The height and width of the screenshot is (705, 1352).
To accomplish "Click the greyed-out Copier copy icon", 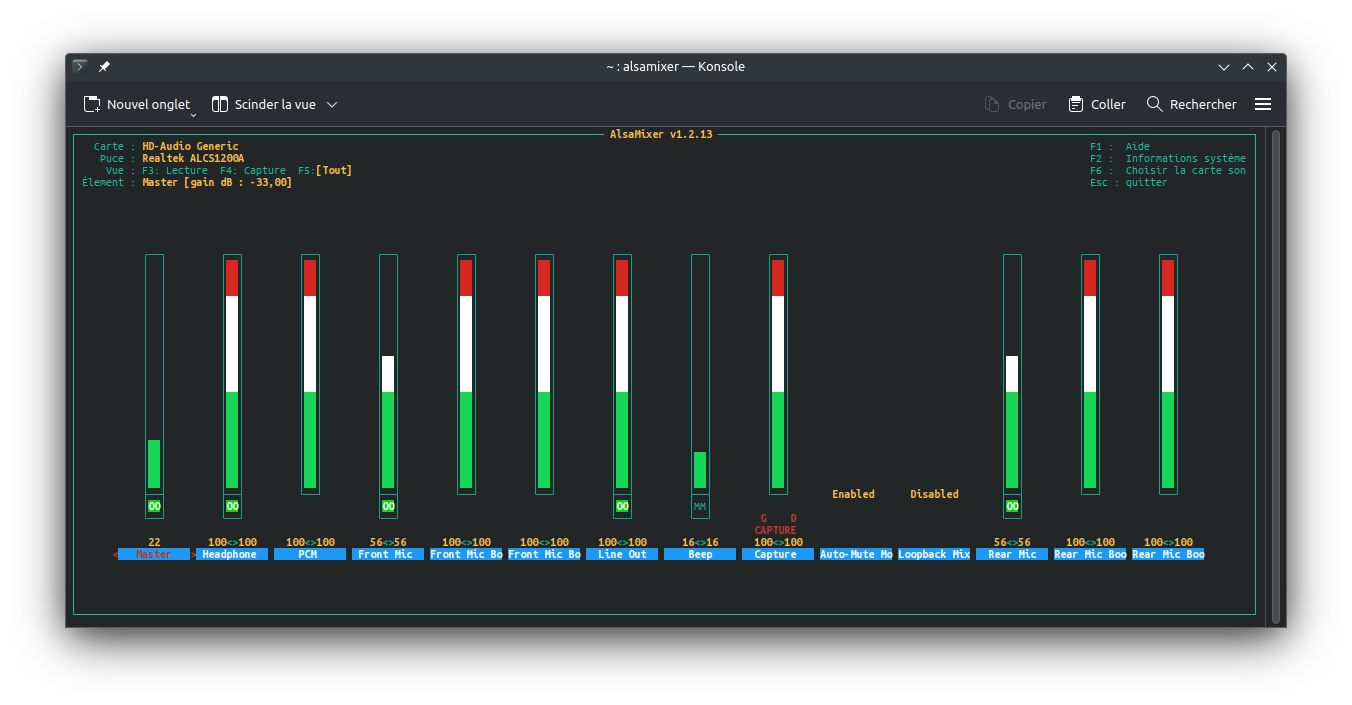I will coord(992,104).
